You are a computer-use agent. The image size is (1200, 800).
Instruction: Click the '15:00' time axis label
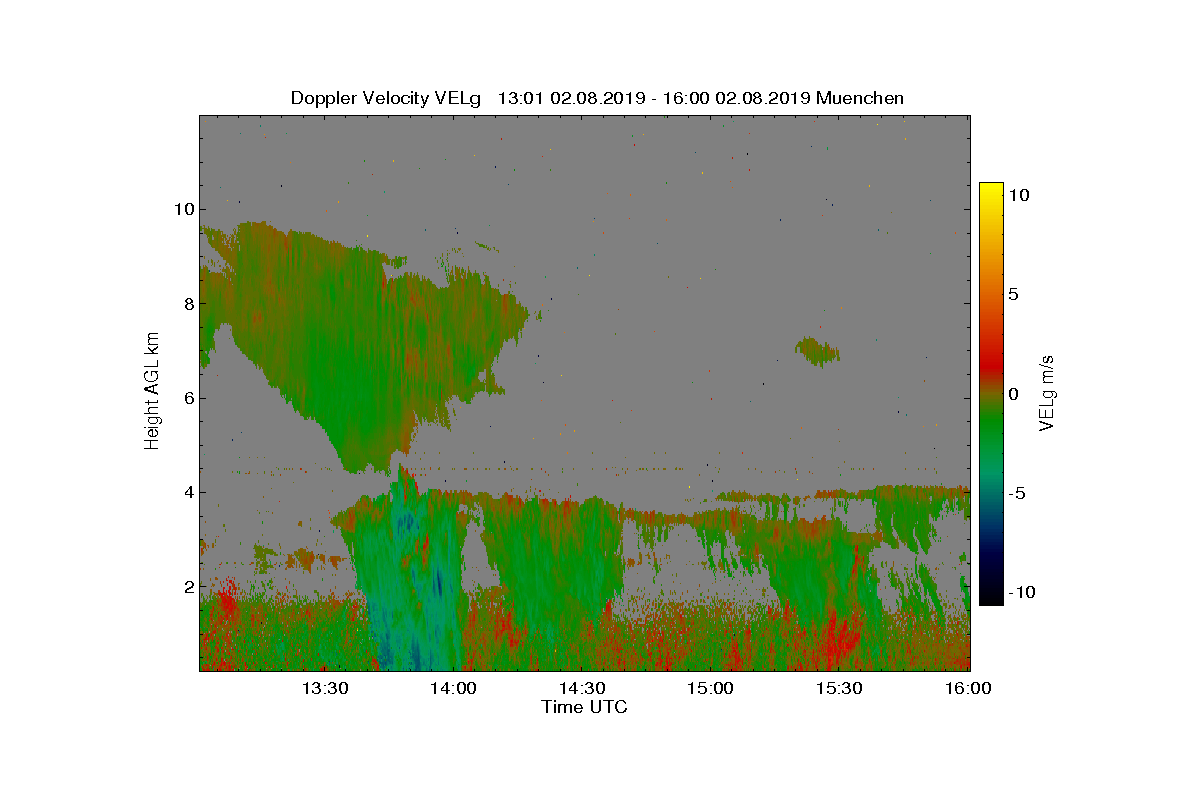tap(711, 688)
